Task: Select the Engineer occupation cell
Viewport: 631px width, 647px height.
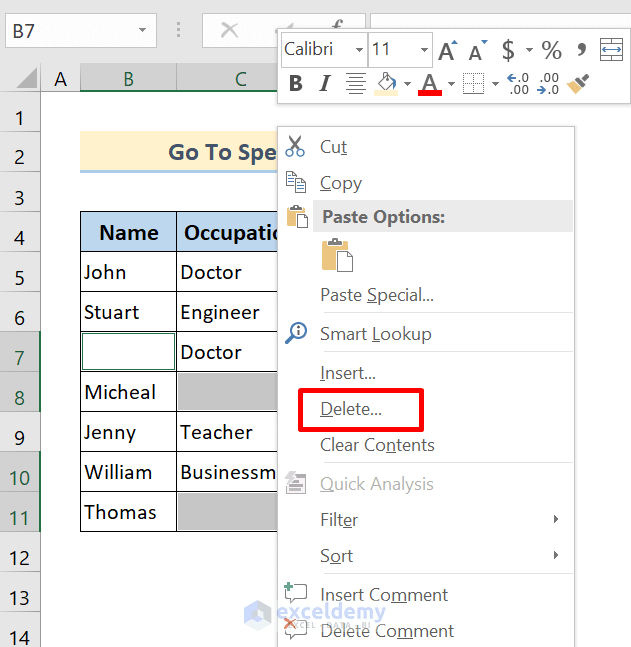Action: [227, 312]
